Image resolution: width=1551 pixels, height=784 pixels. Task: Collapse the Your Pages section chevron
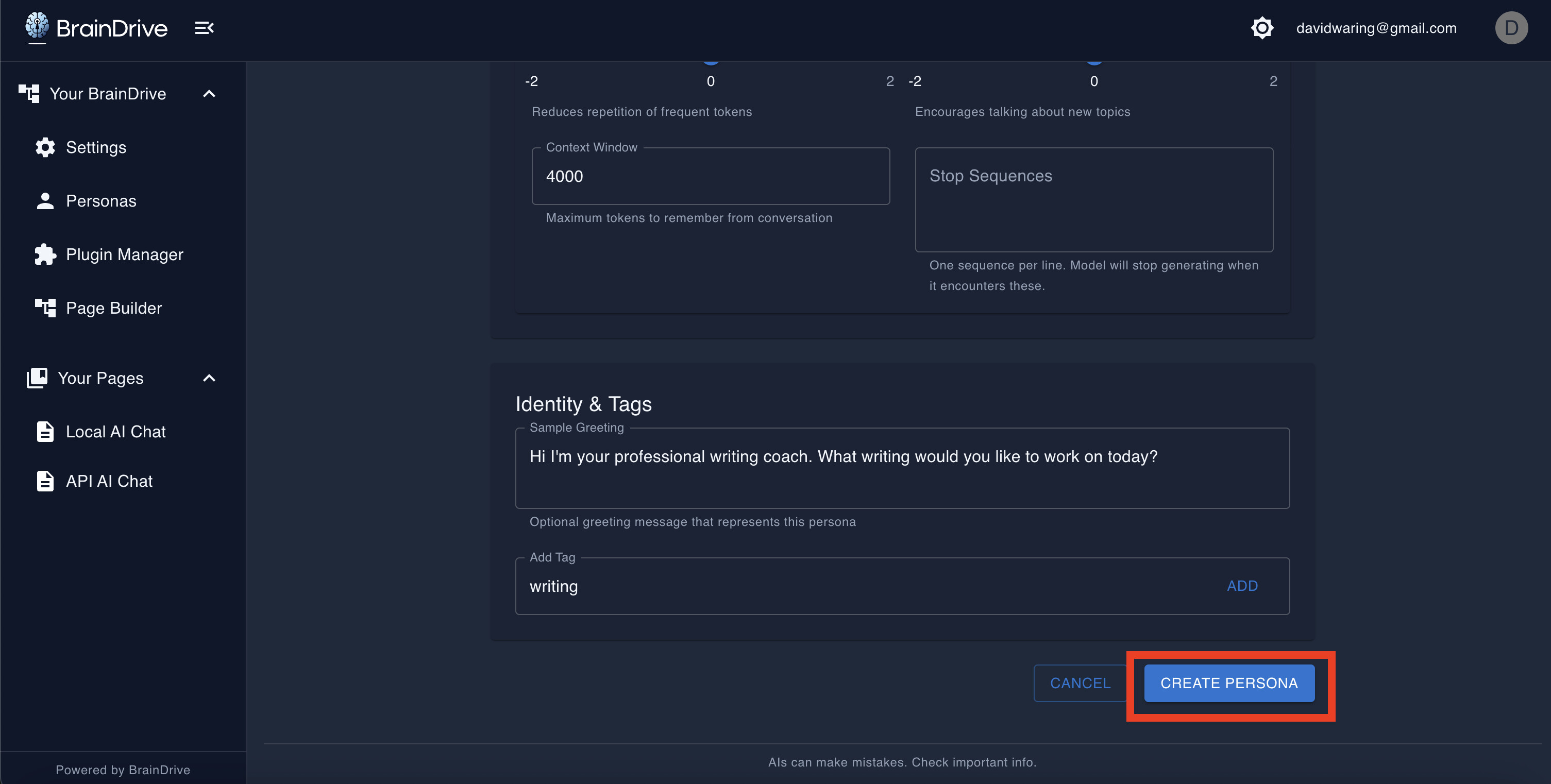[209, 379]
